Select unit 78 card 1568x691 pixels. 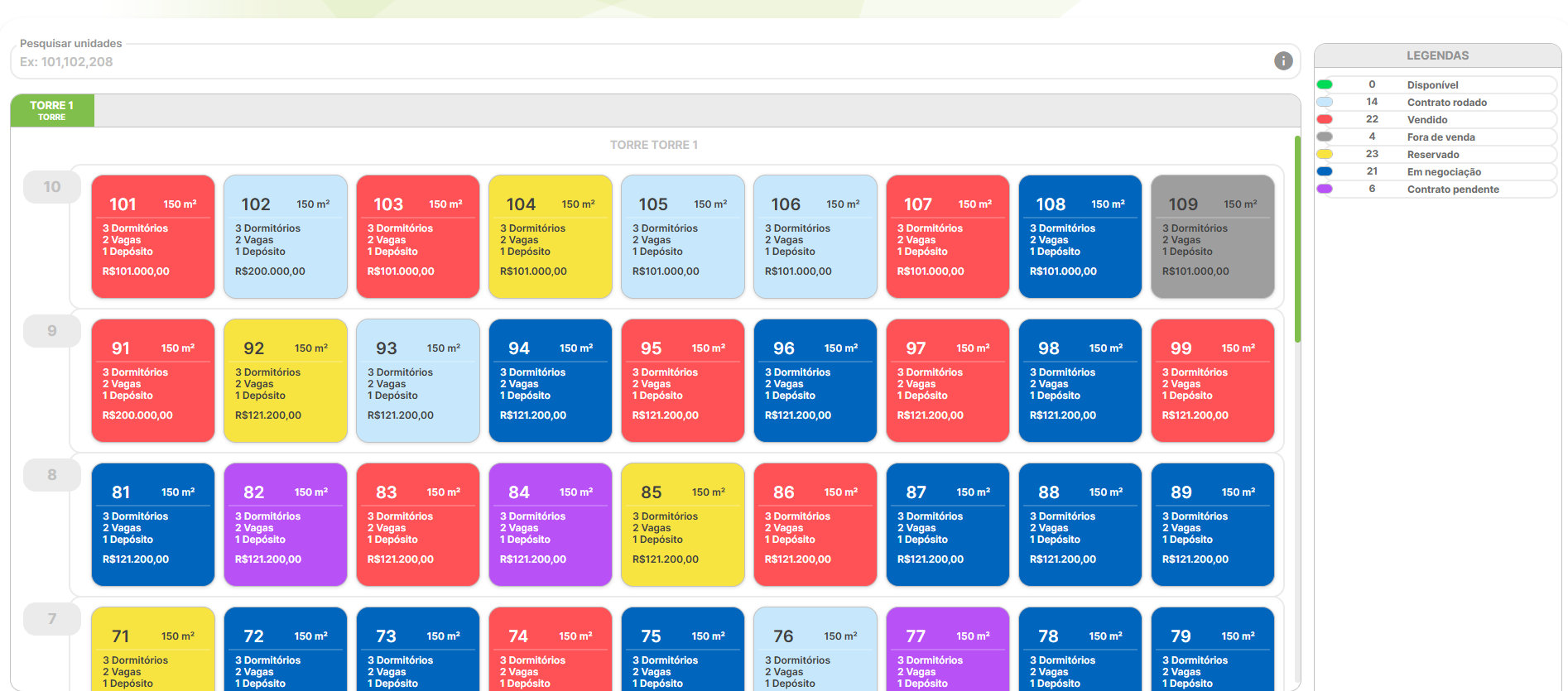pyautogui.click(x=1080, y=650)
